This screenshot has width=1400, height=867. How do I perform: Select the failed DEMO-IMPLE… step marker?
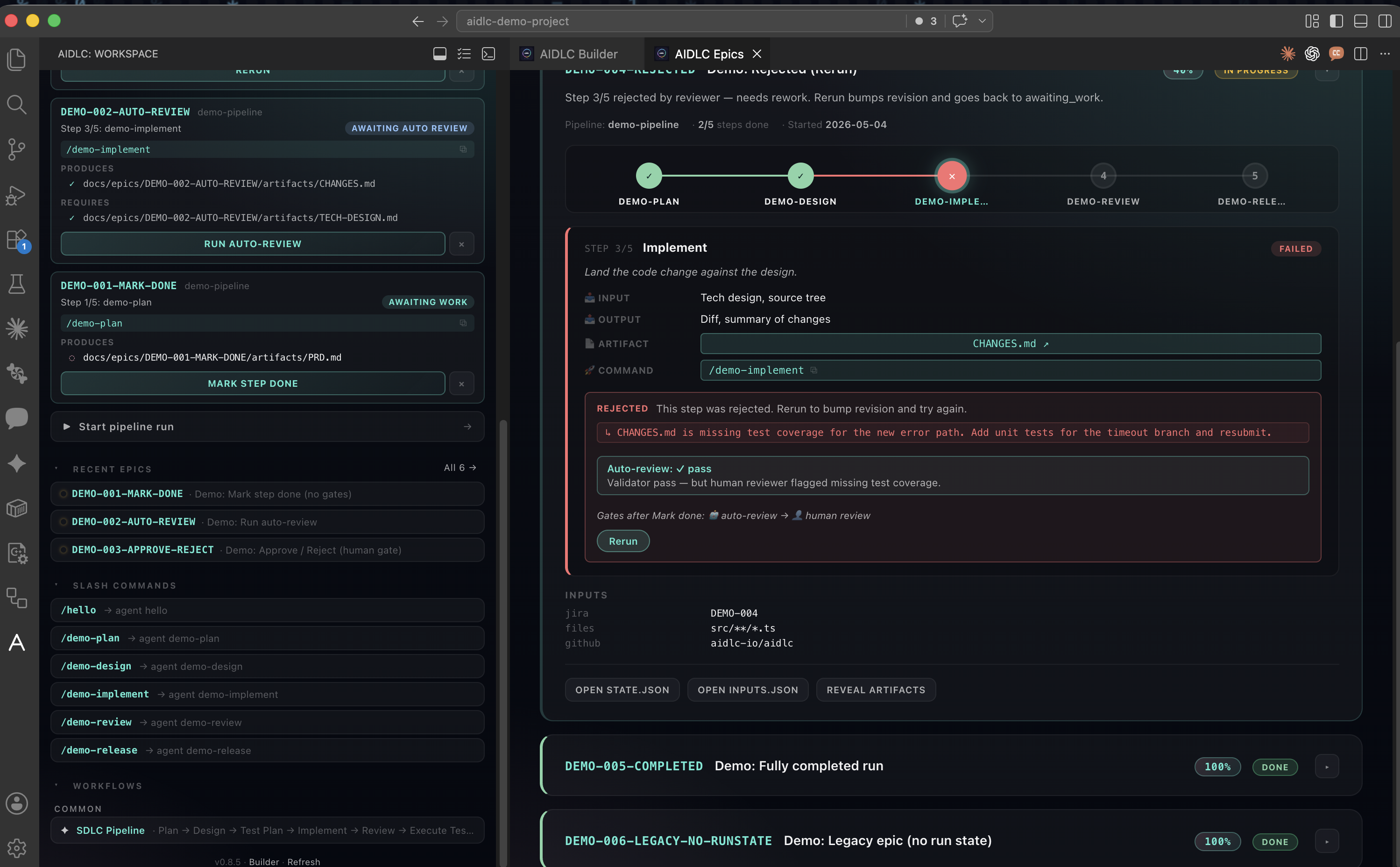pyautogui.click(x=951, y=176)
